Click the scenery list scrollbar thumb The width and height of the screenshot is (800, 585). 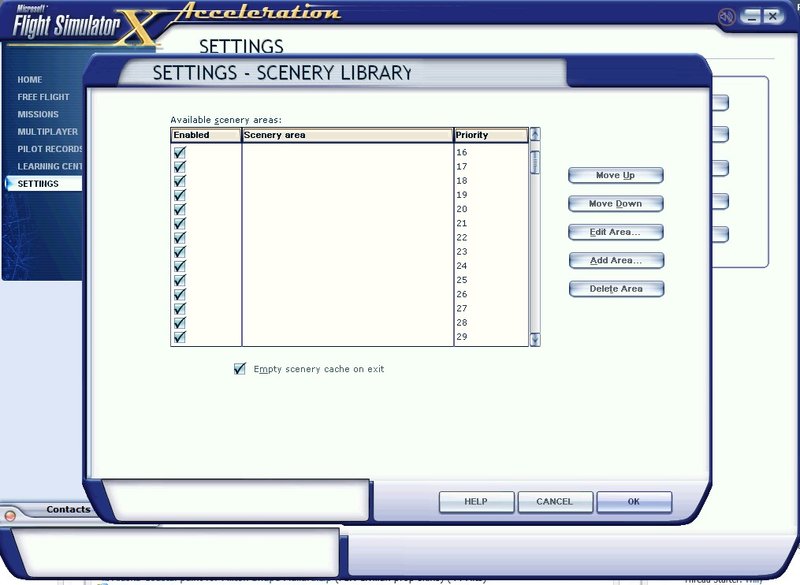point(535,162)
